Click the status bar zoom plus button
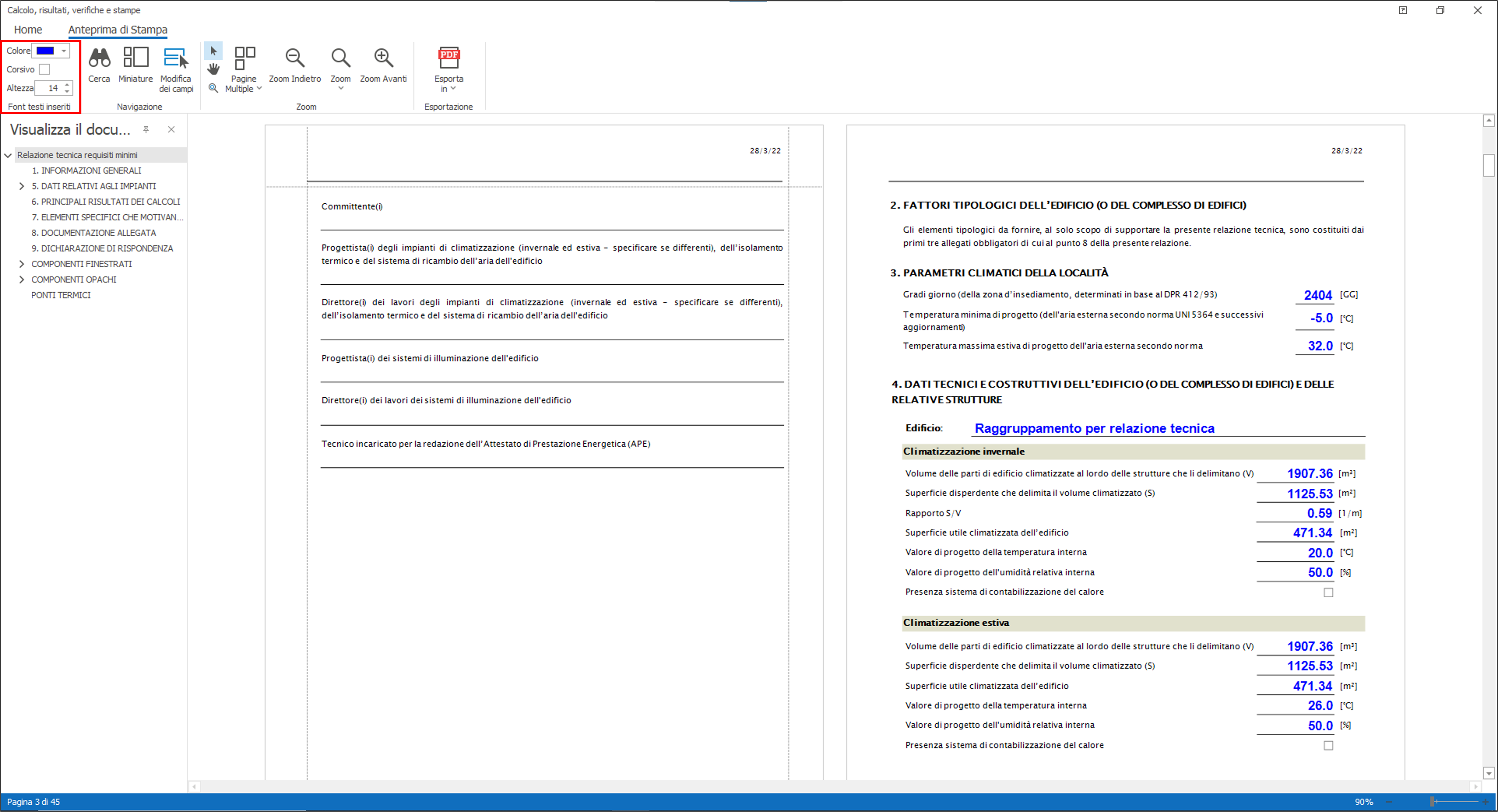 pyautogui.click(x=1485, y=802)
